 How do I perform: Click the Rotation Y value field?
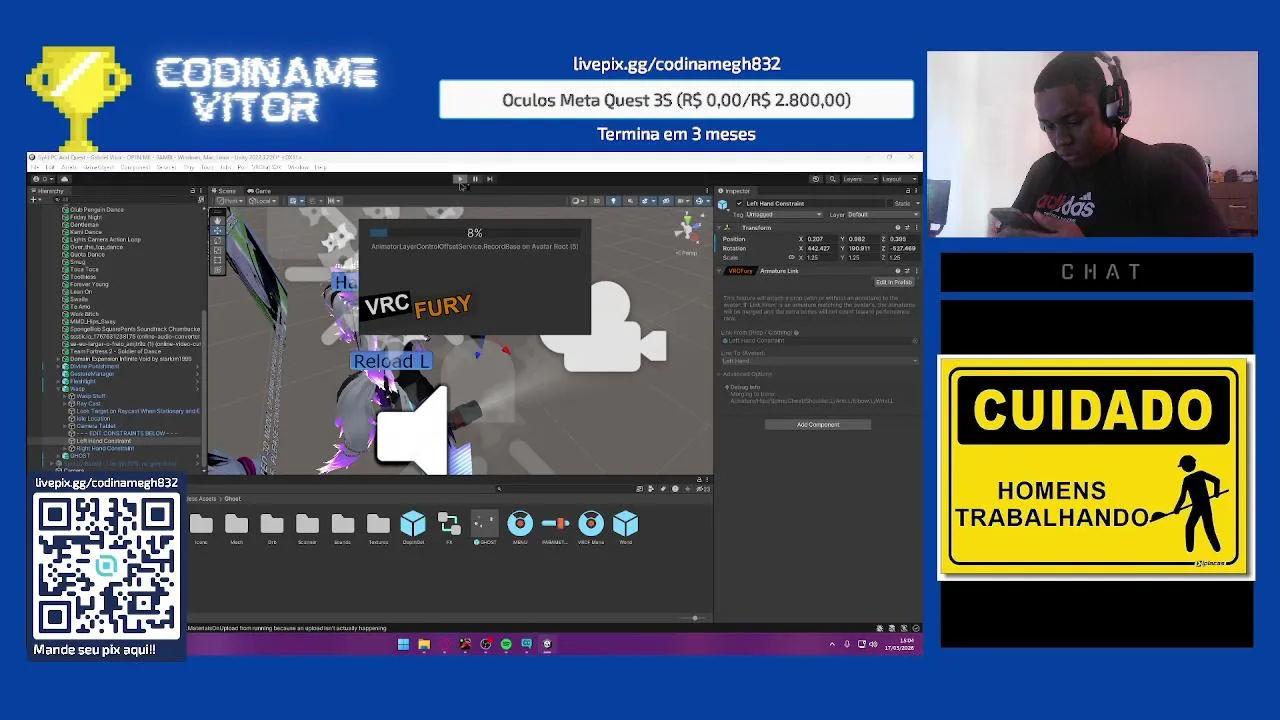pos(863,248)
